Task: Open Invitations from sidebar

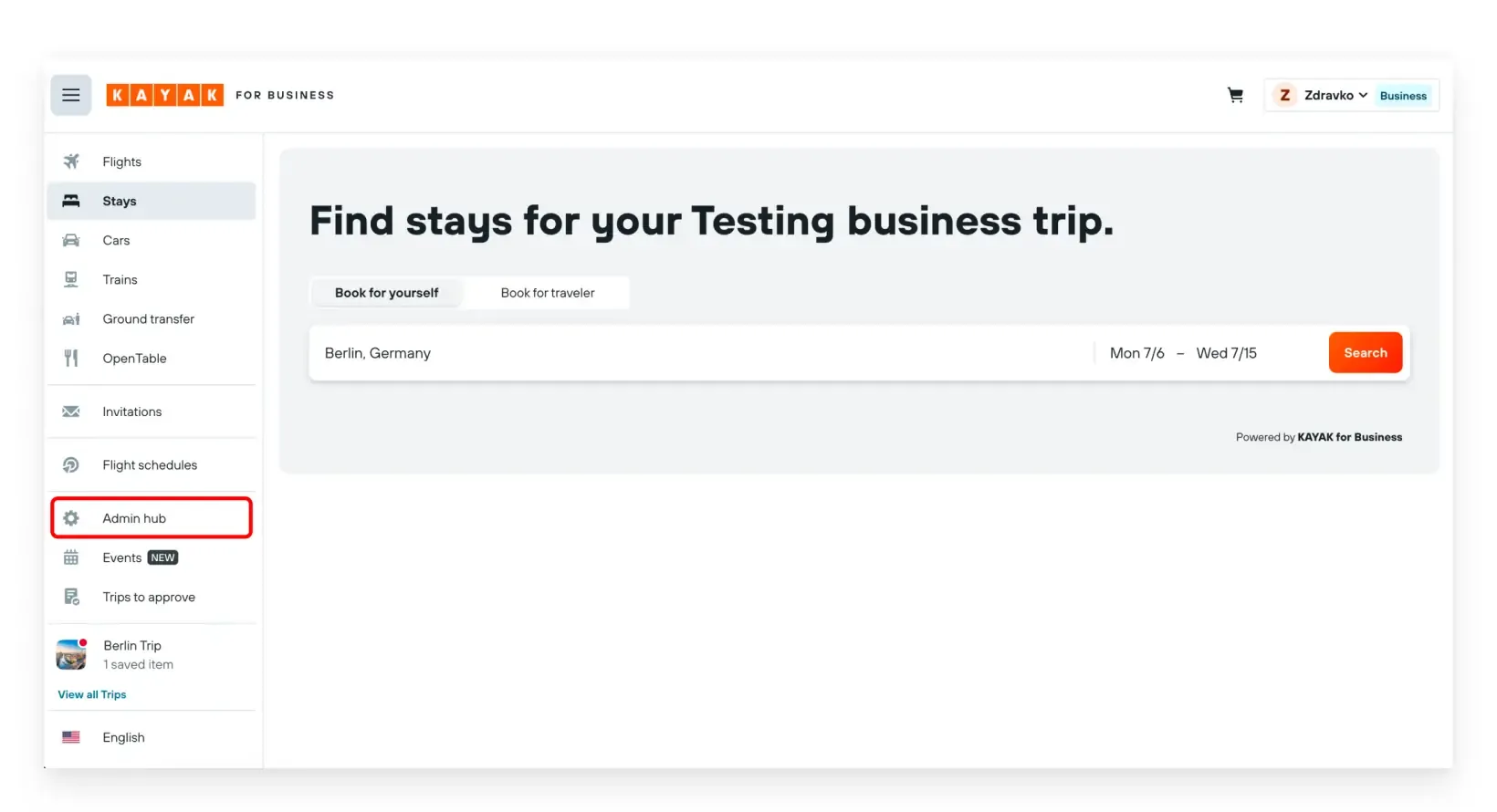Action: coord(152,411)
